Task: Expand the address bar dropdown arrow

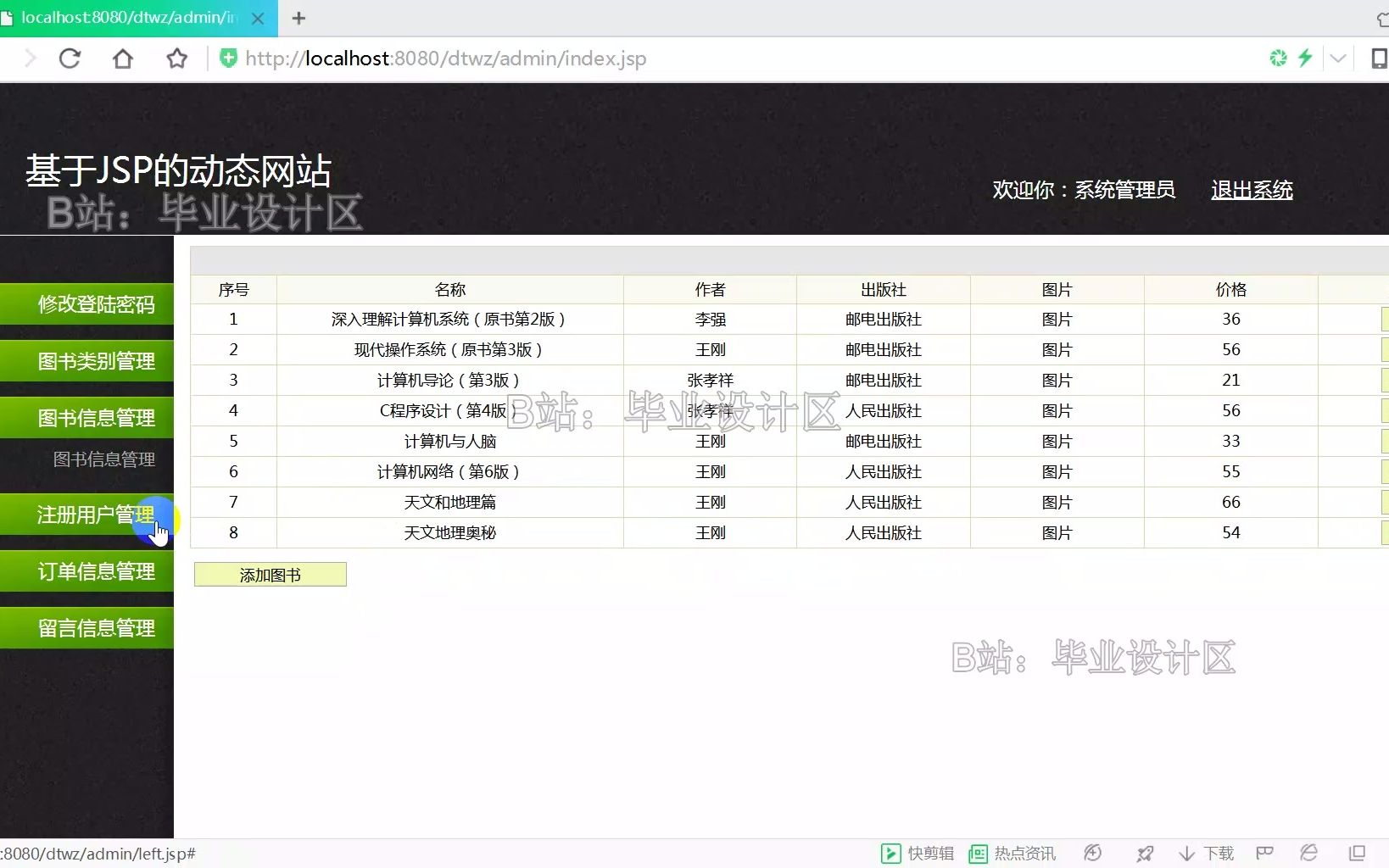Action: pyautogui.click(x=1338, y=58)
